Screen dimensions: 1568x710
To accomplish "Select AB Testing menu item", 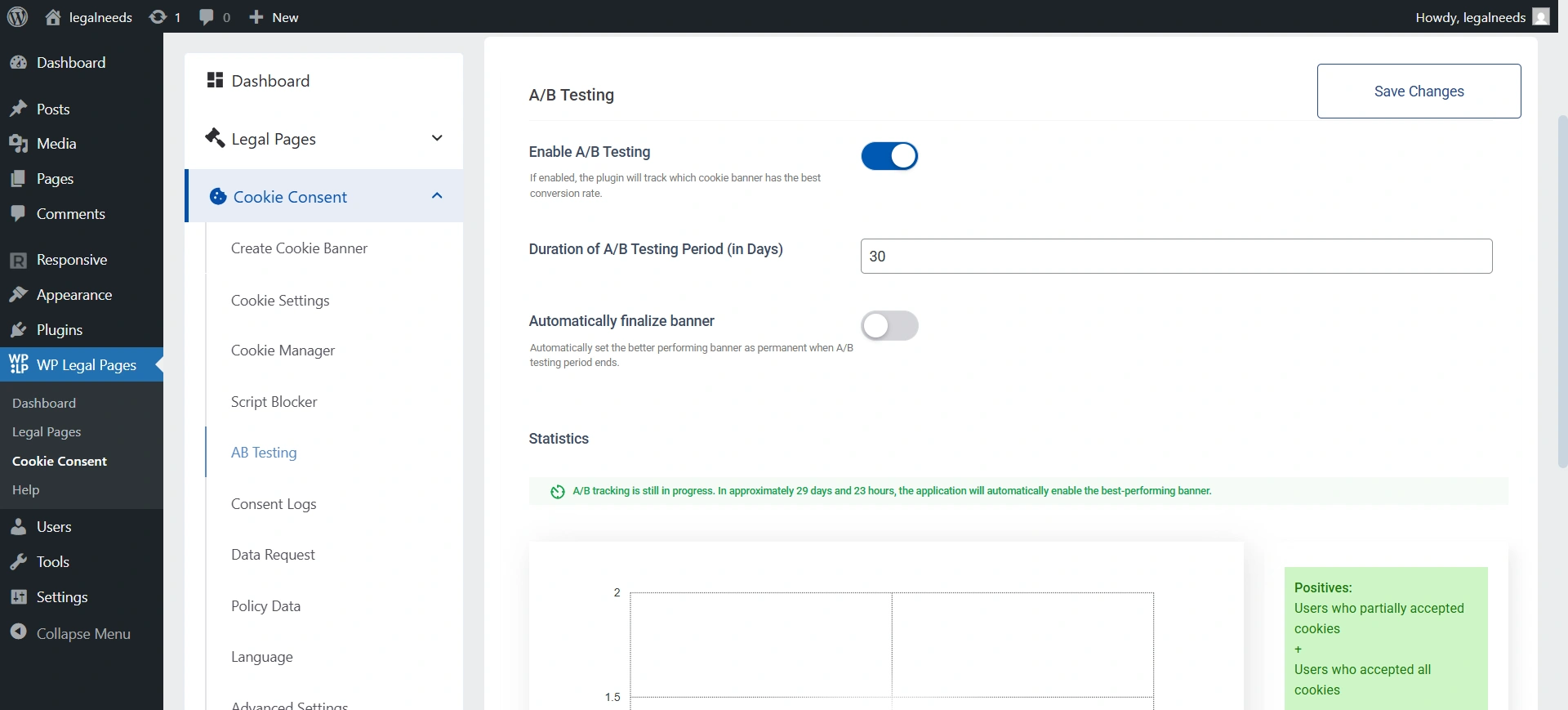I will point(264,453).
